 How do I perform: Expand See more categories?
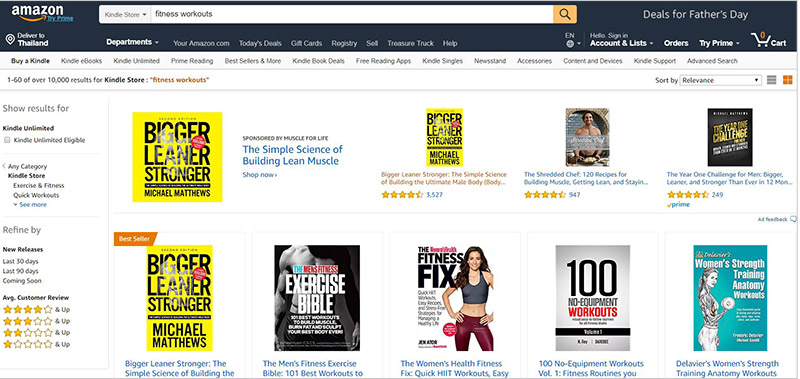coord(30,205)
